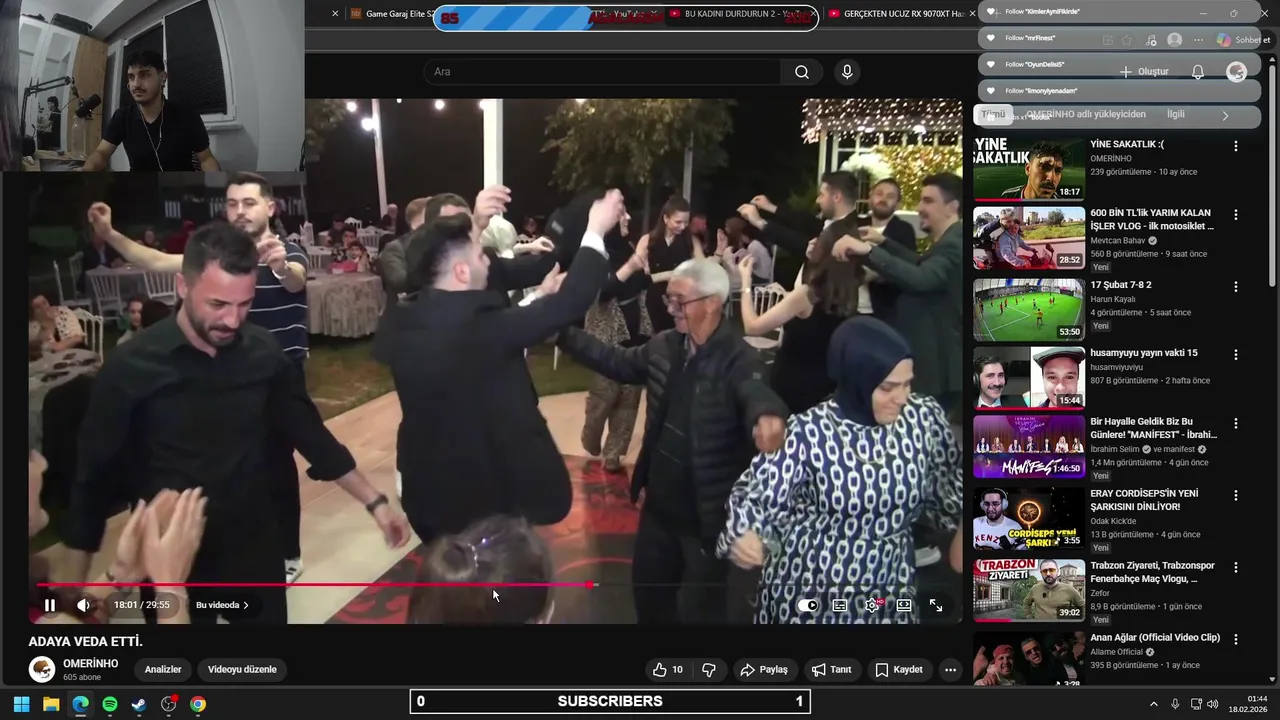
Task: Open the OMERİNHO channel name link
Action: [x=91, y=664]
